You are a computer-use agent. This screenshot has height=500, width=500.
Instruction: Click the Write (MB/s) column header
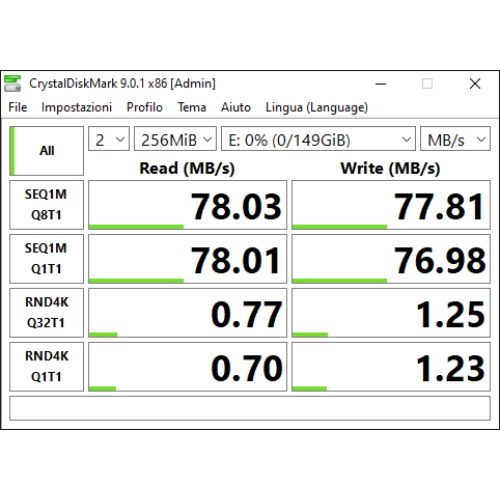pos(390,168)
